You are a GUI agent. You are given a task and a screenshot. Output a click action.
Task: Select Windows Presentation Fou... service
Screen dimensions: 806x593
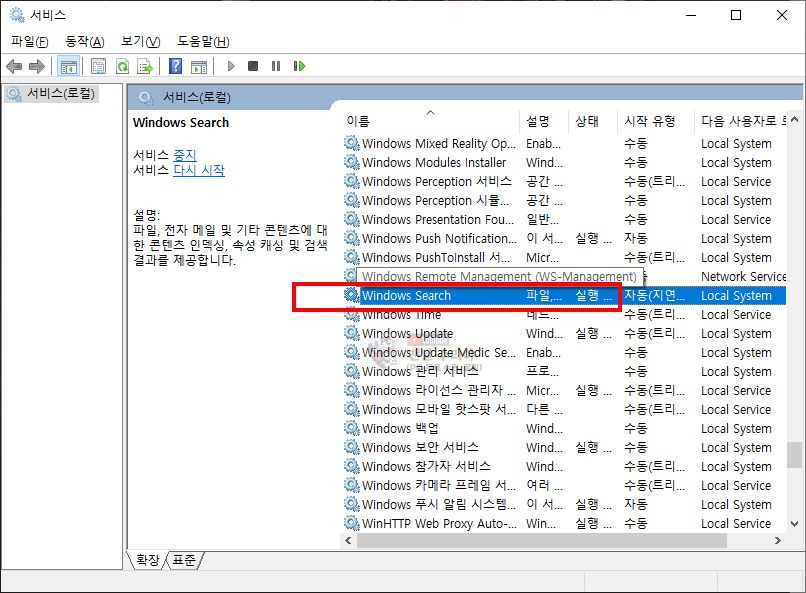coord(564,219)
